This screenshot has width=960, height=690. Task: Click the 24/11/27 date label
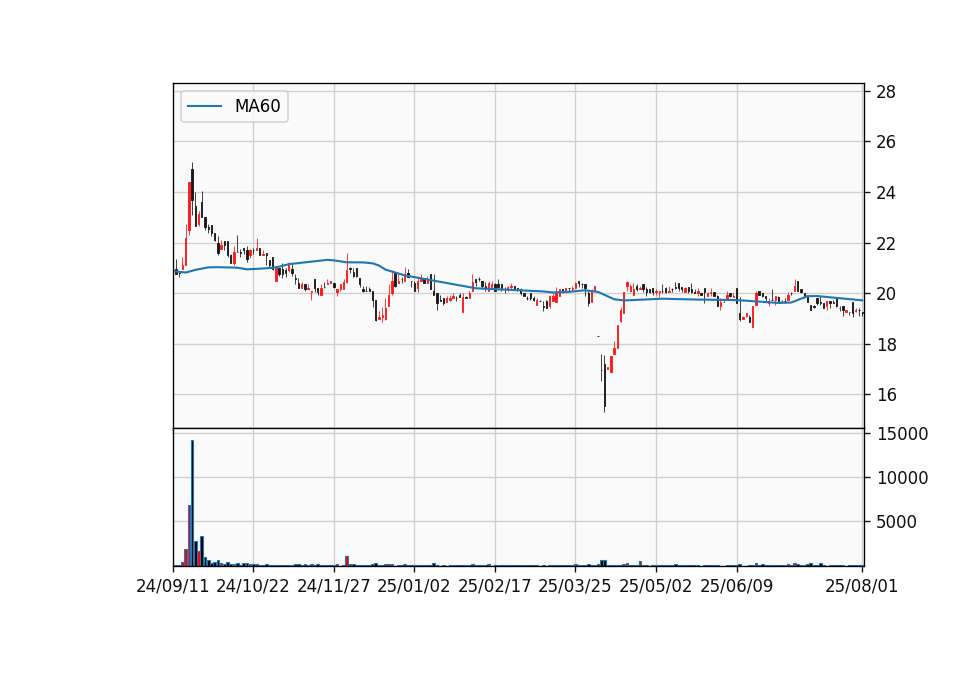tap(334, 586)
